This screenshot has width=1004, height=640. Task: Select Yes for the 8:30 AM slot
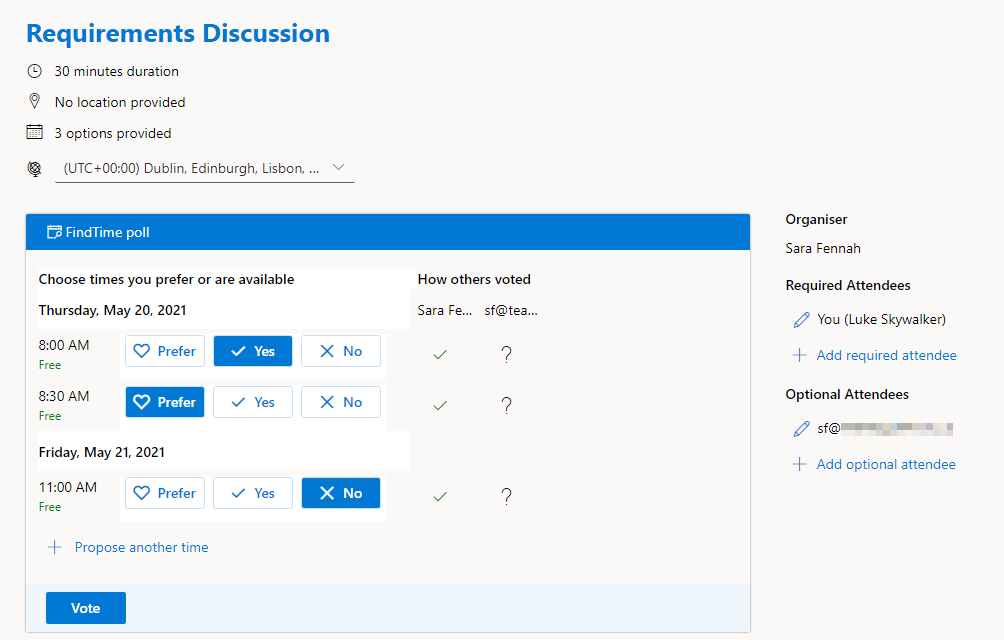click(253, 403)
